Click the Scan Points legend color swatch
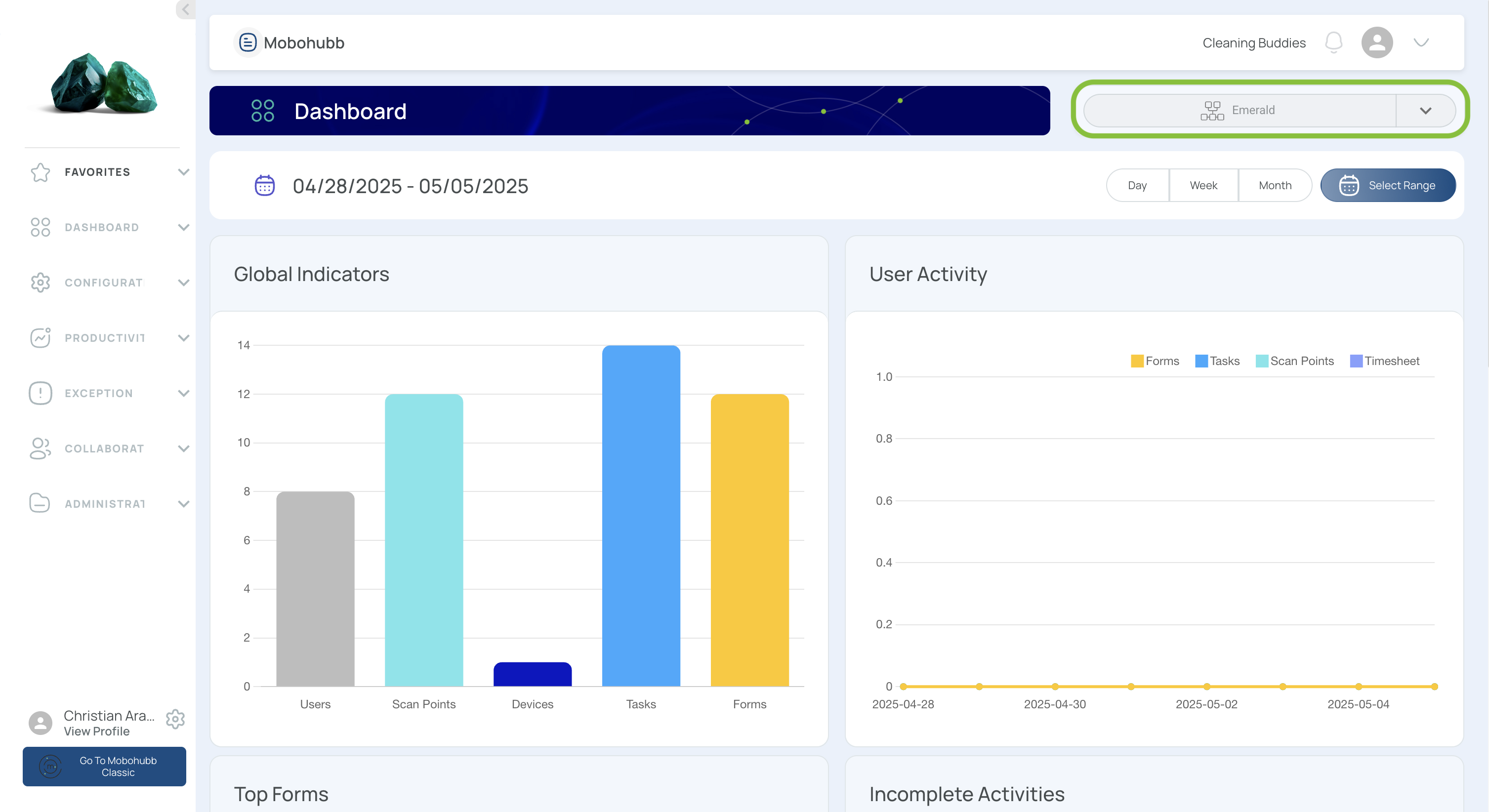Image resolution: width=1489 pixels, height=812 pixels. [1262, 361]
